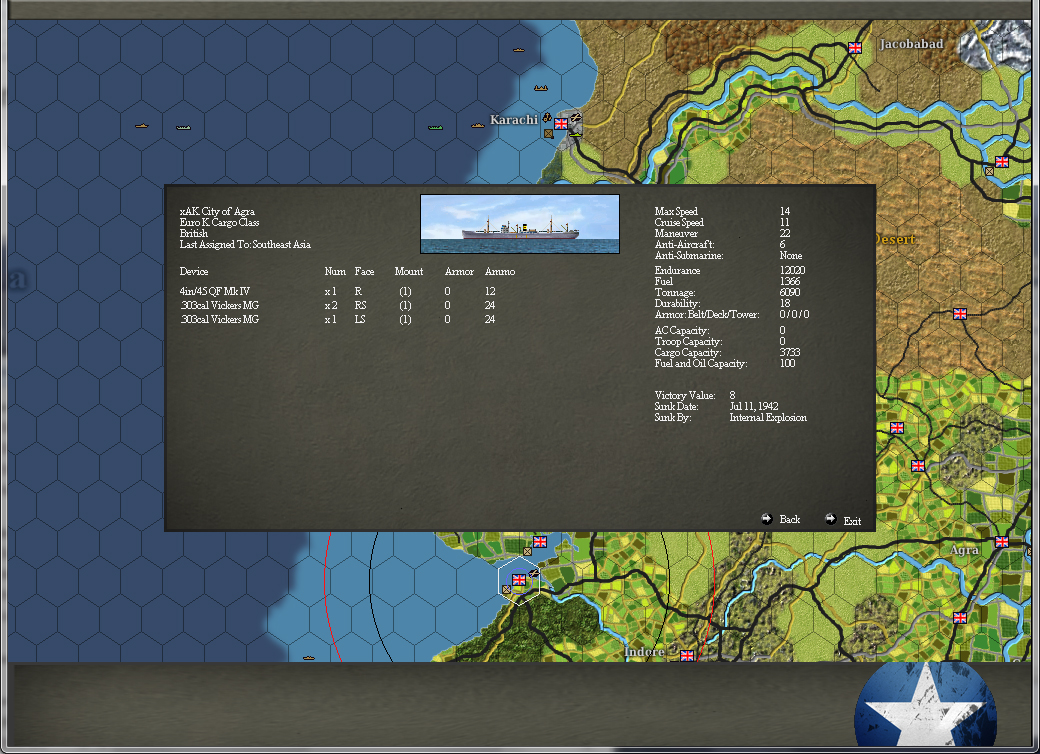Click the Armor Belt/Deck/Tower entry
This screenshot has width=1040, height=754.
[x=732, y=314]
